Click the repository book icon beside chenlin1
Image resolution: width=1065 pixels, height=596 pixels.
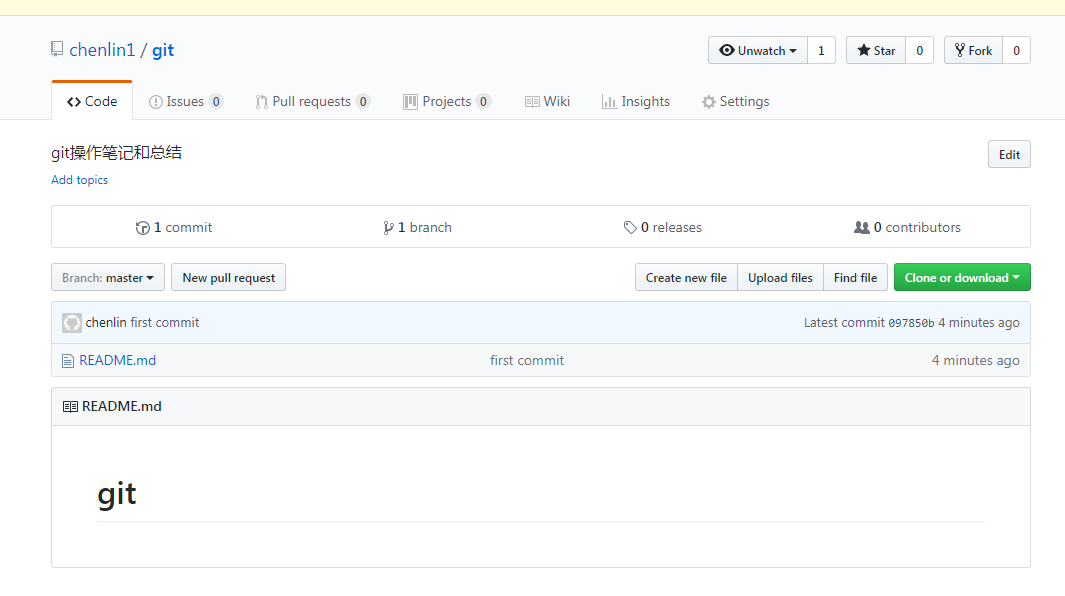pos(57,49)
